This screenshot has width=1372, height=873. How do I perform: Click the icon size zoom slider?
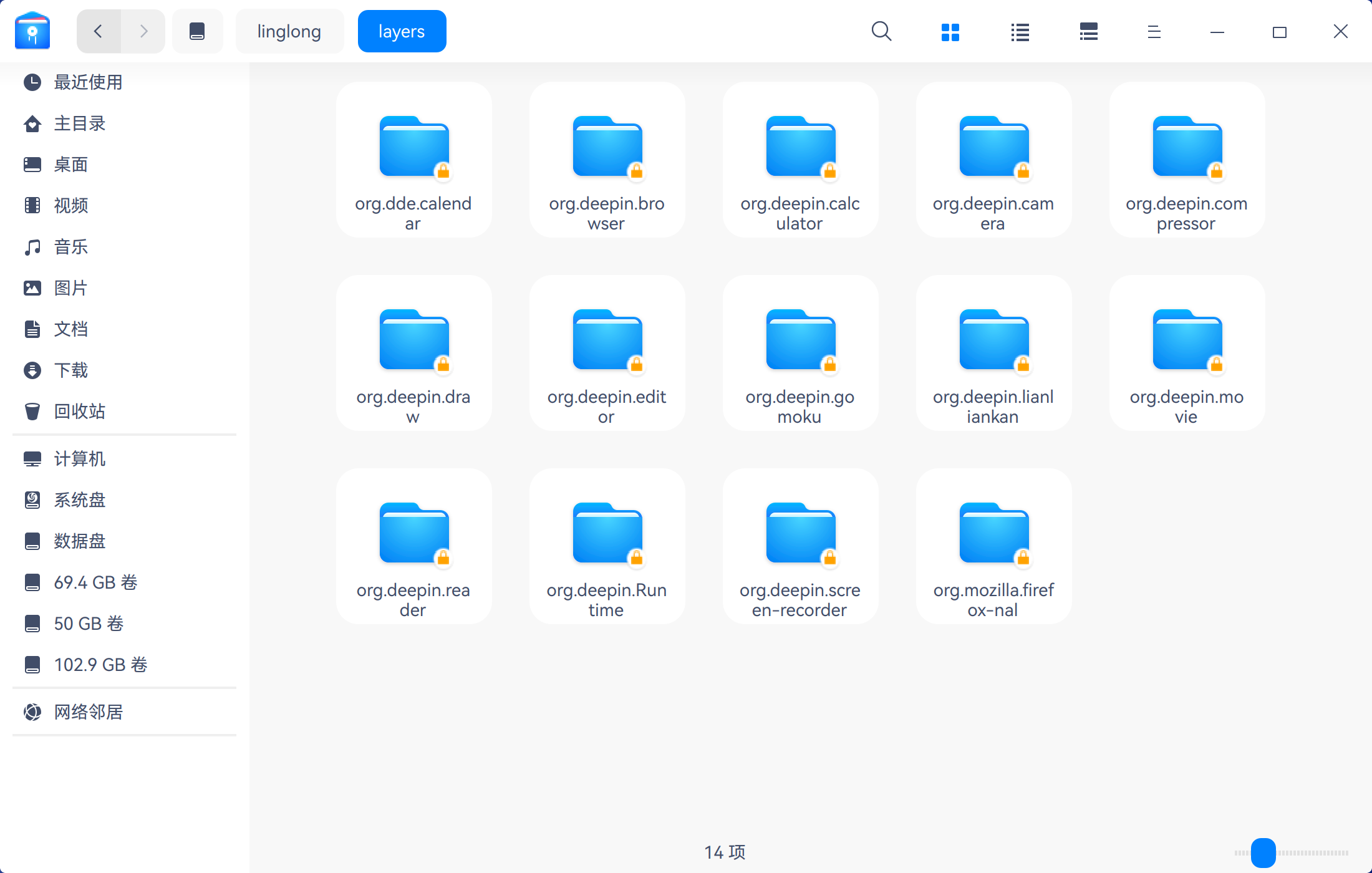coord(1263,852)
